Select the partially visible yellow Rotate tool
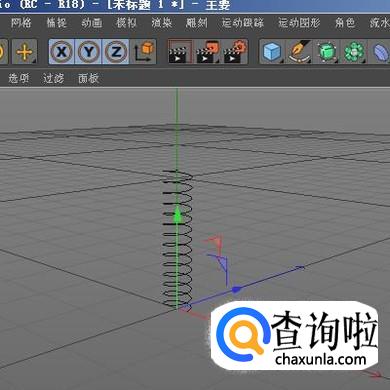The image size is (390, 390). [x=3, y=52]
